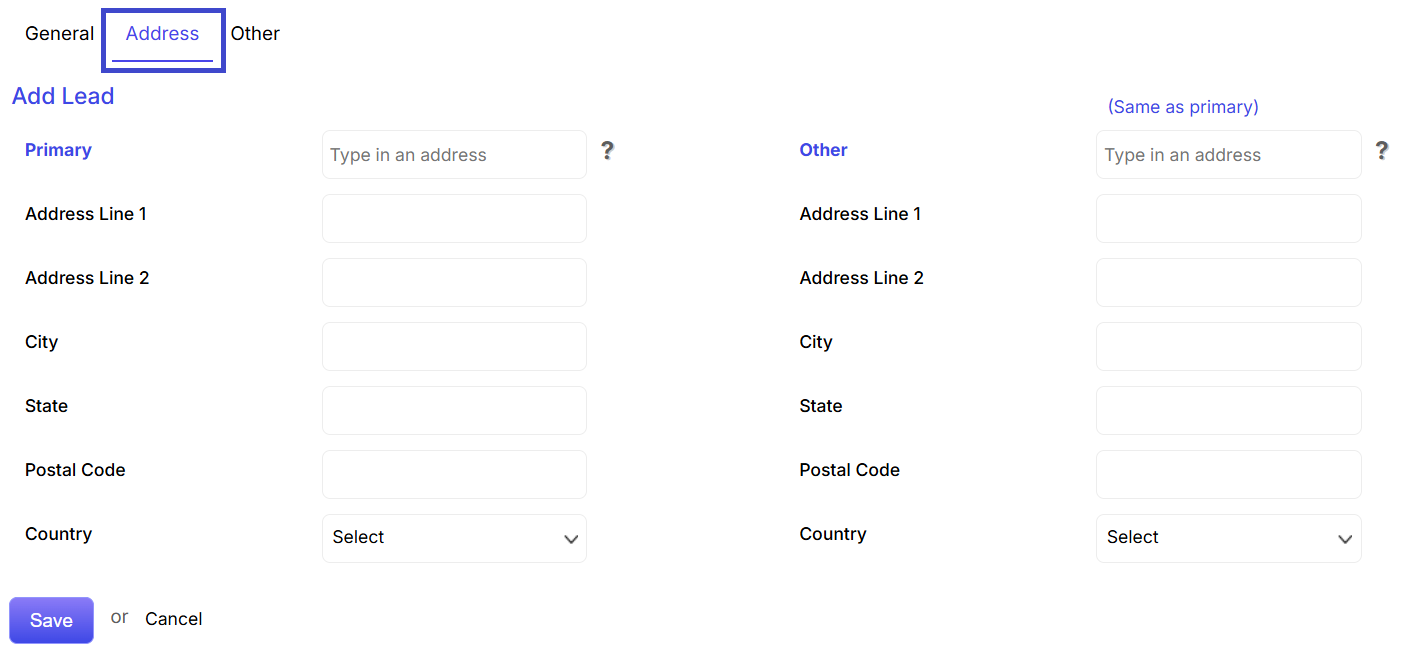This screenshot has height=659, width=1403.
Task: Click the Cancel link
Action: [x=173, y=619]
